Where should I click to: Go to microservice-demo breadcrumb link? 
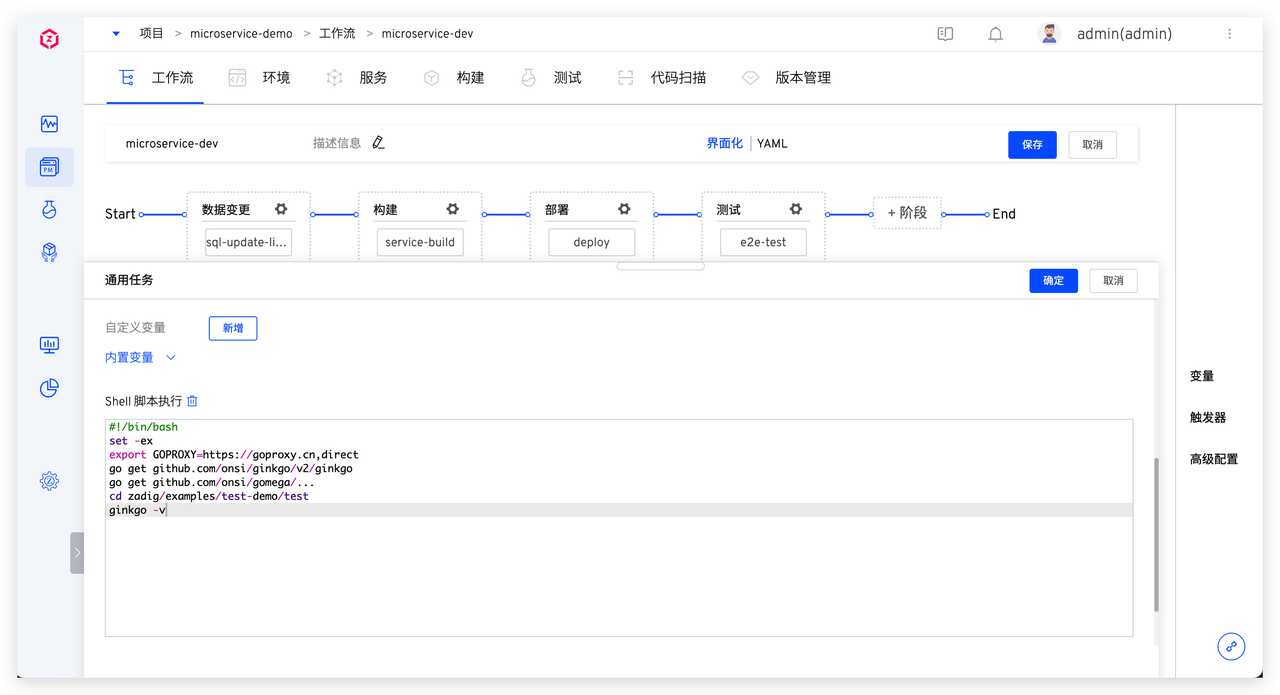coord(241,33)
